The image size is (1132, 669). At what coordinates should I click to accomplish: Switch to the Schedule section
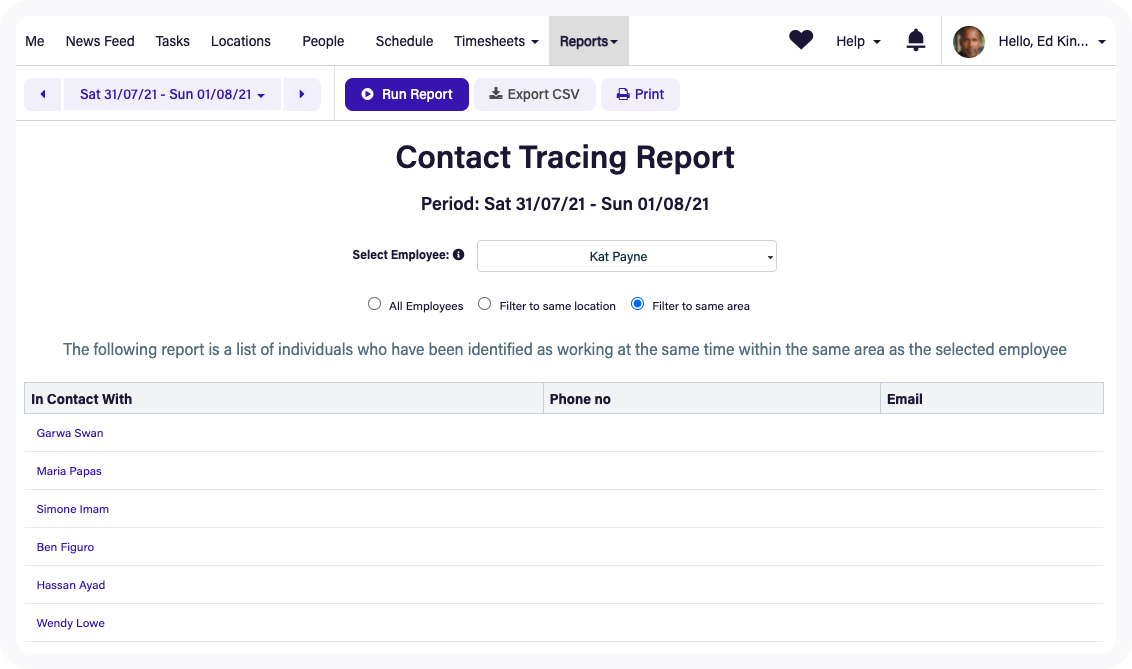click(404, 41)
